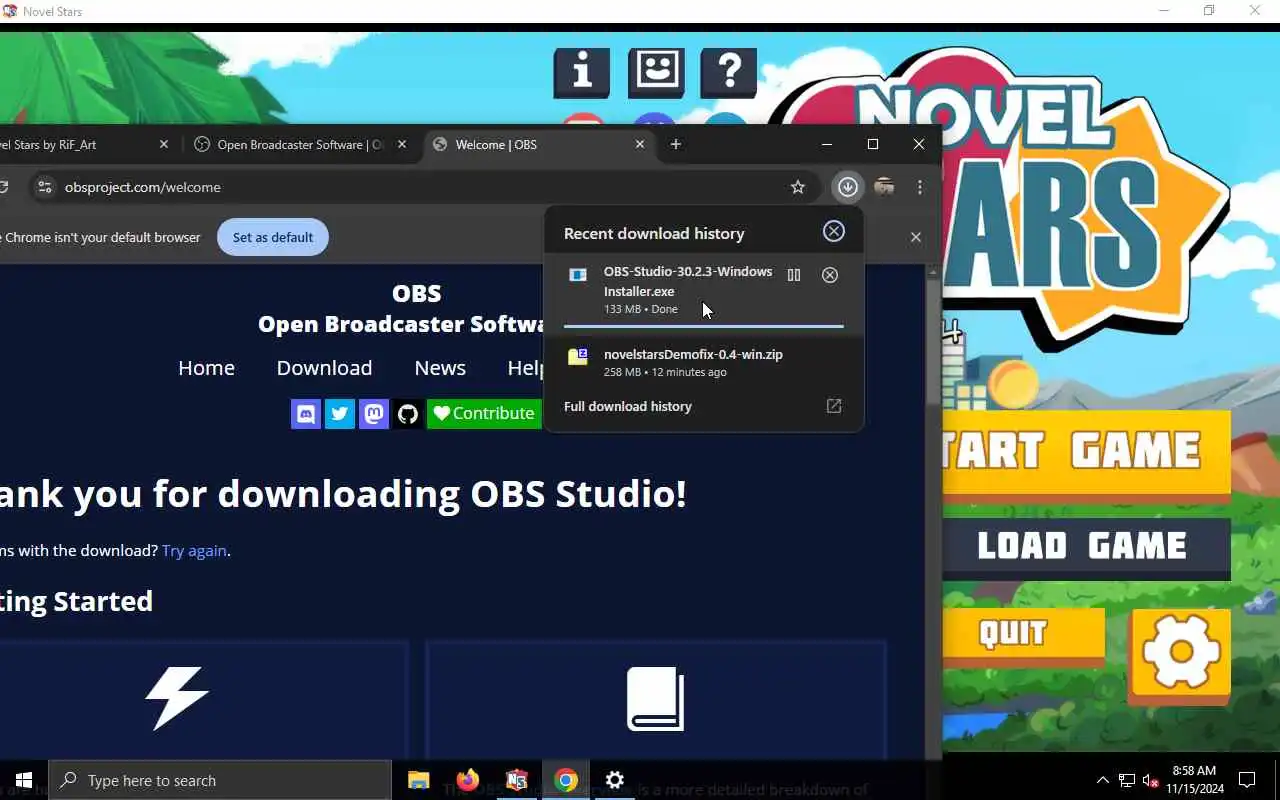
Task: Show hidden system tray icons
Action: [x=1103, y=780]
